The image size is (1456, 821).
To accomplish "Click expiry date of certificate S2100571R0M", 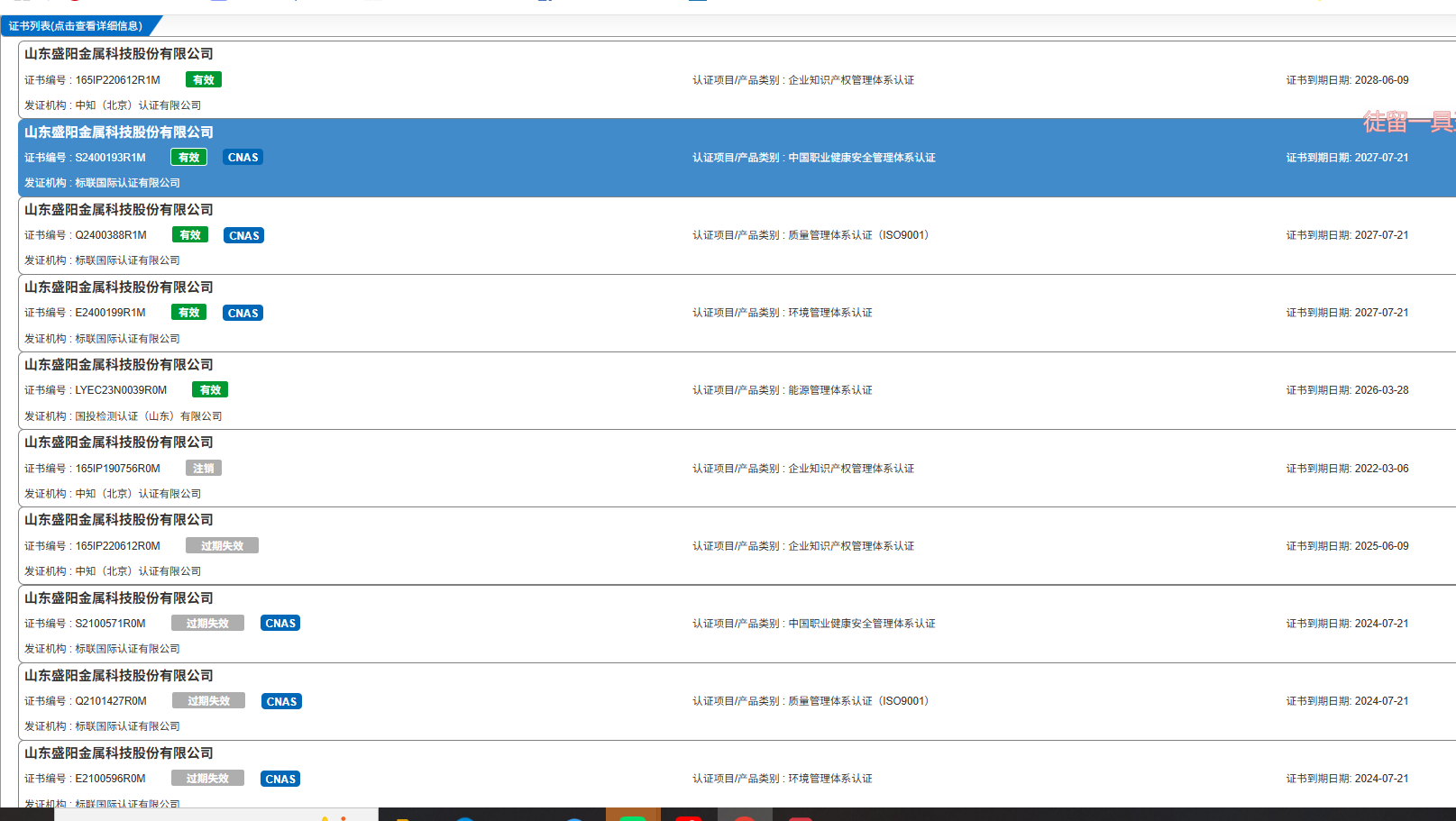I will (x=1381, y=624).
